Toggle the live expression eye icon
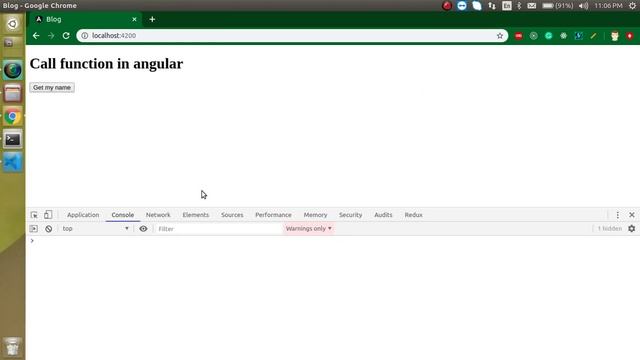The height and width of the screenshot is (360, 640). click(143, 229)
